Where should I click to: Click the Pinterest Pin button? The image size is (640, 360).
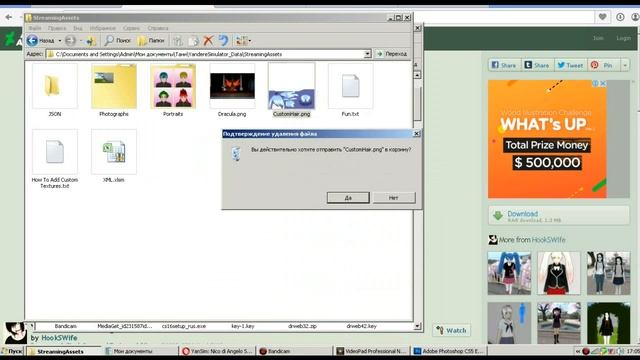tap(603, 65)
